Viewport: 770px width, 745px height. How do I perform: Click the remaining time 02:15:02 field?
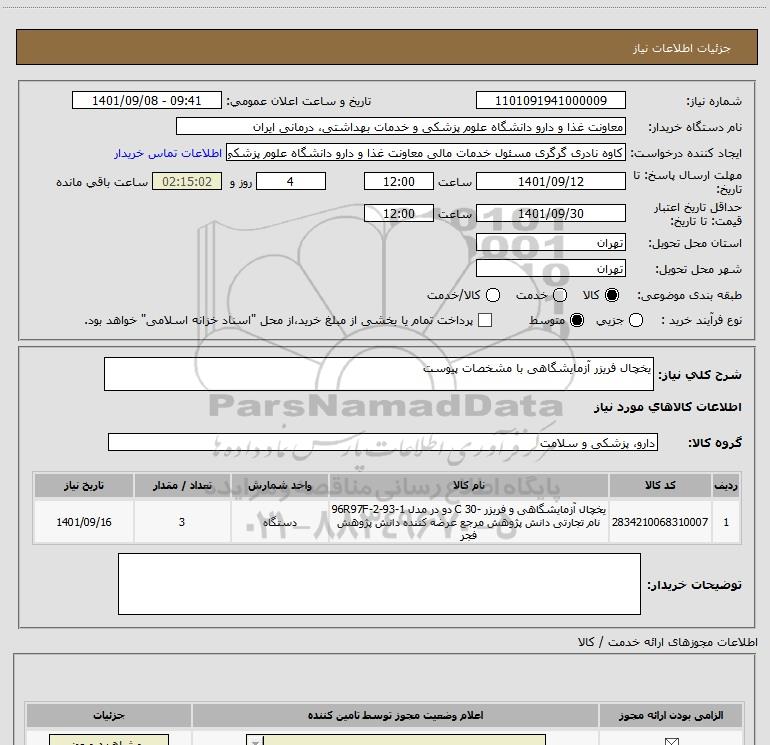[187, 181]
